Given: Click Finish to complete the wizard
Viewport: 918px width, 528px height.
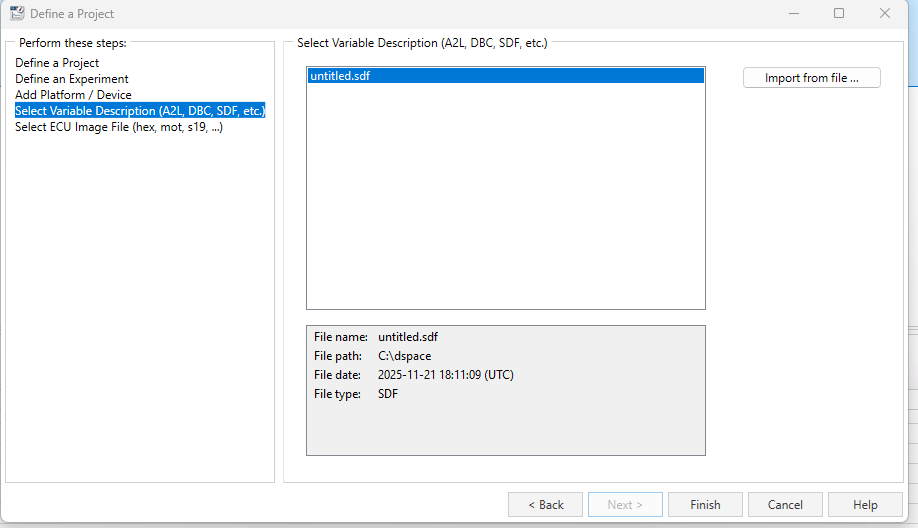Looking at the screenshot, I should point(705,505).
